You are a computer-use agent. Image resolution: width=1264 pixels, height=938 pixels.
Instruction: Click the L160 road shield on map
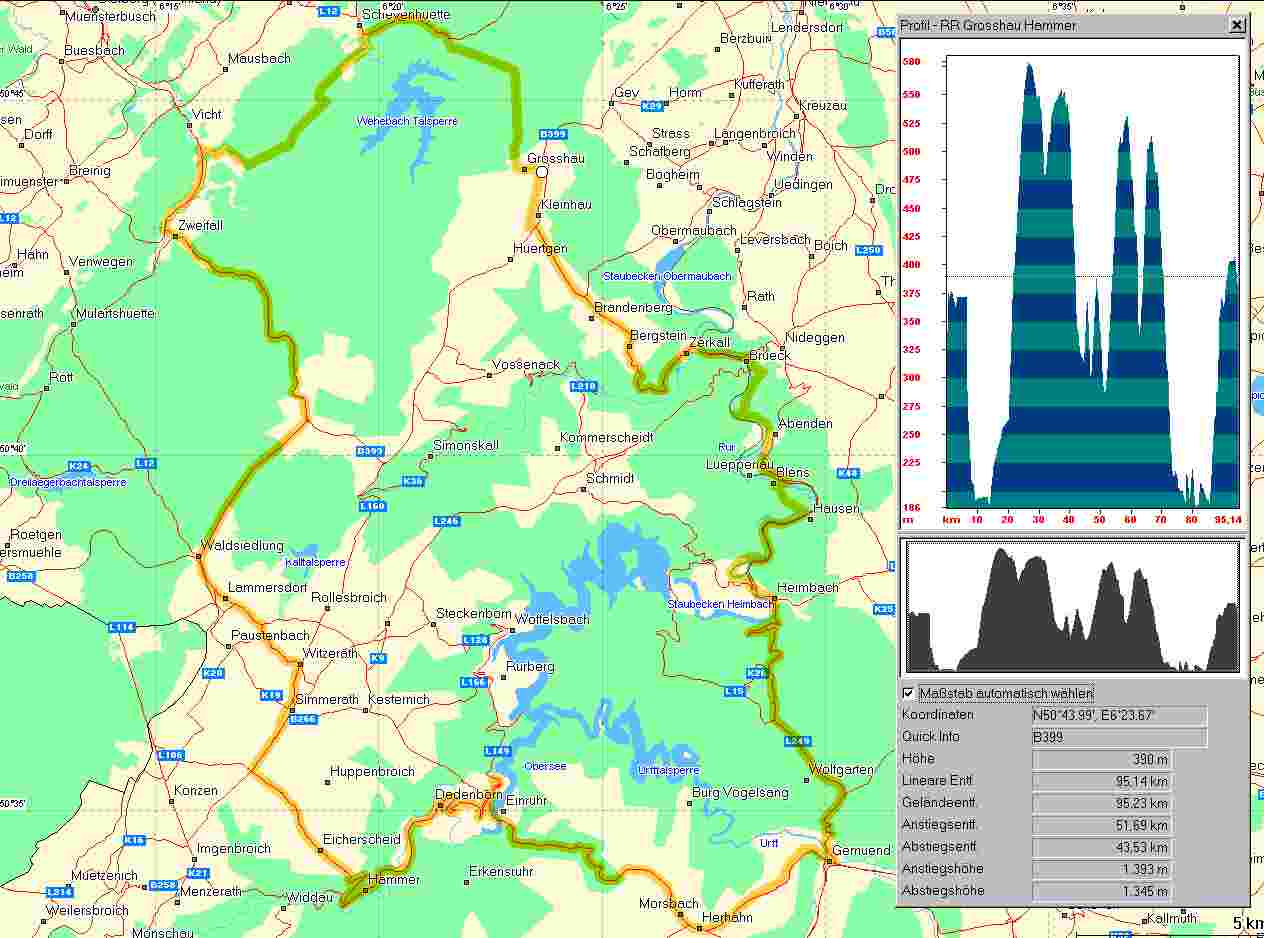(x=372, y=507)
